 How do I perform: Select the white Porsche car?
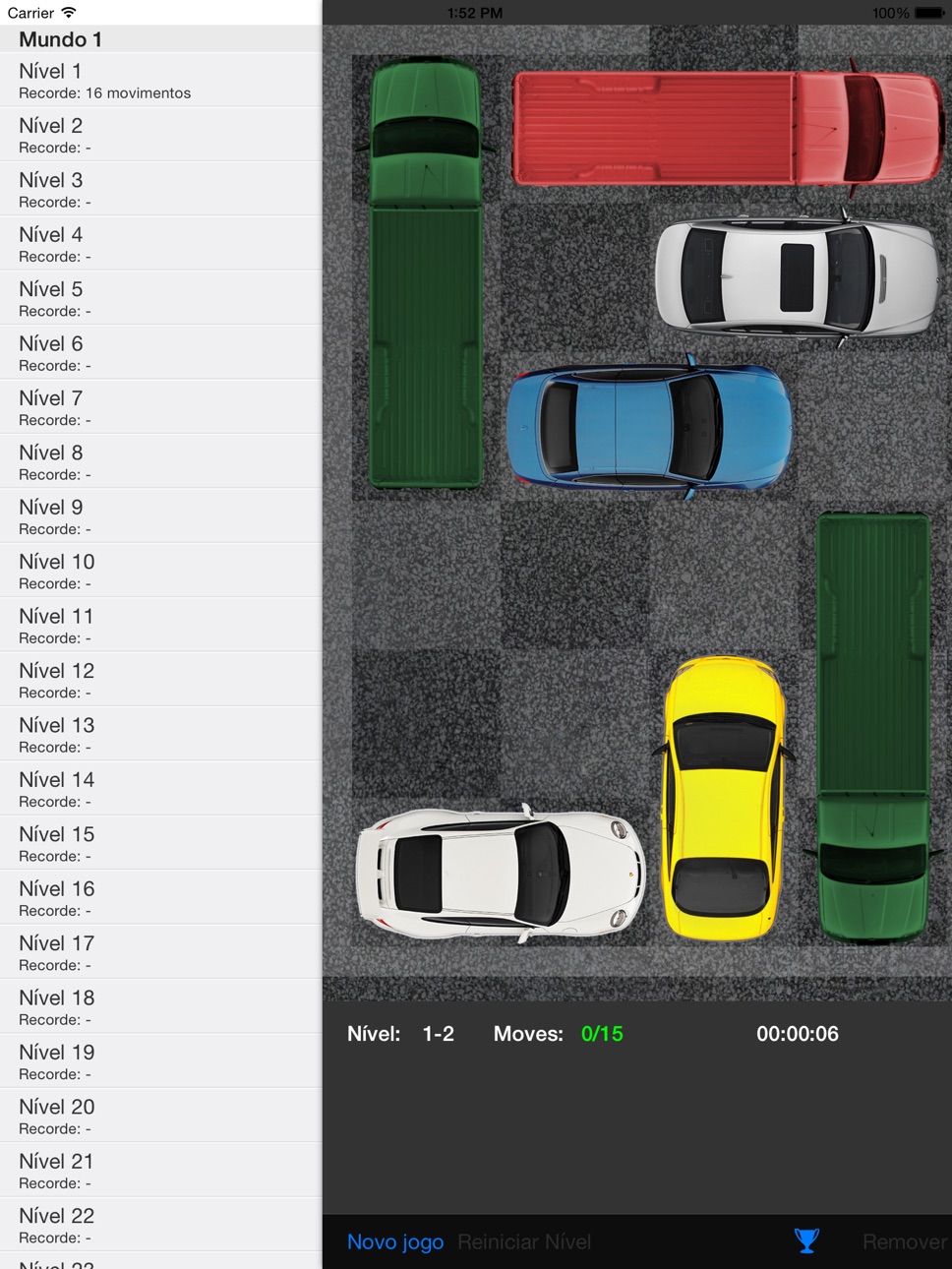click(501, 873)
